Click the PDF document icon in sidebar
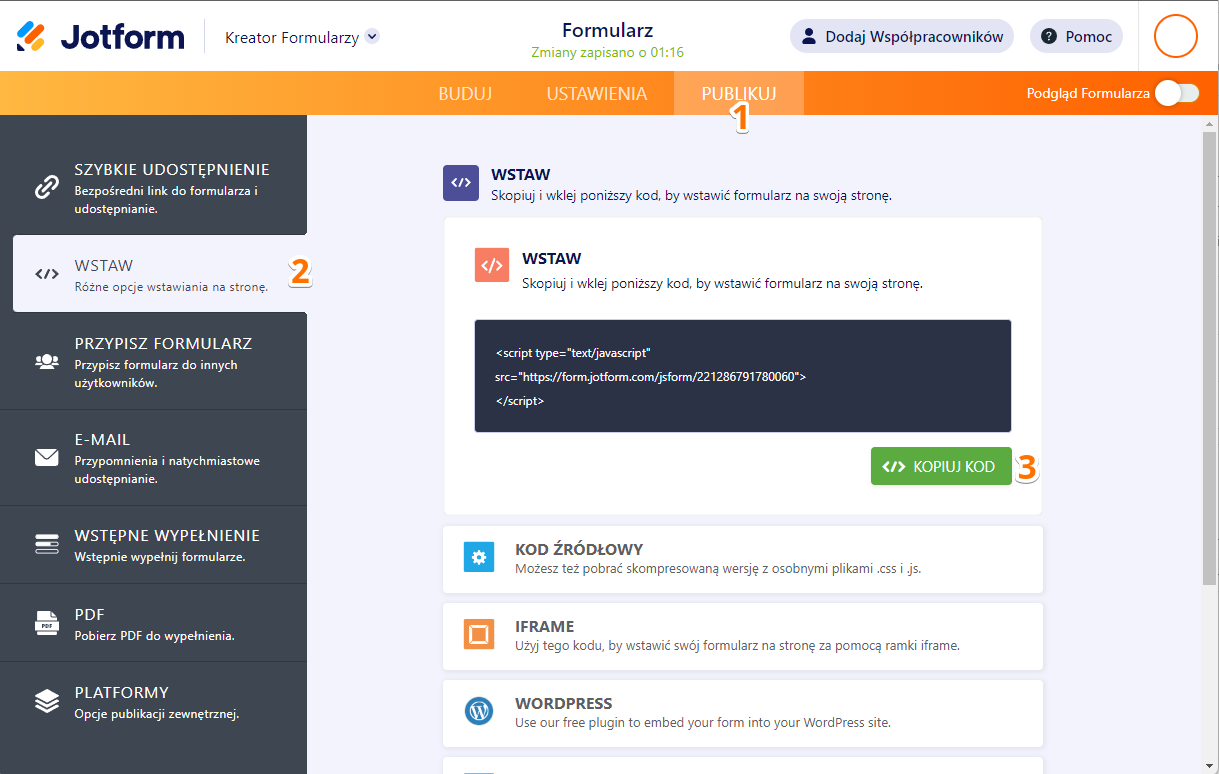 47,623
